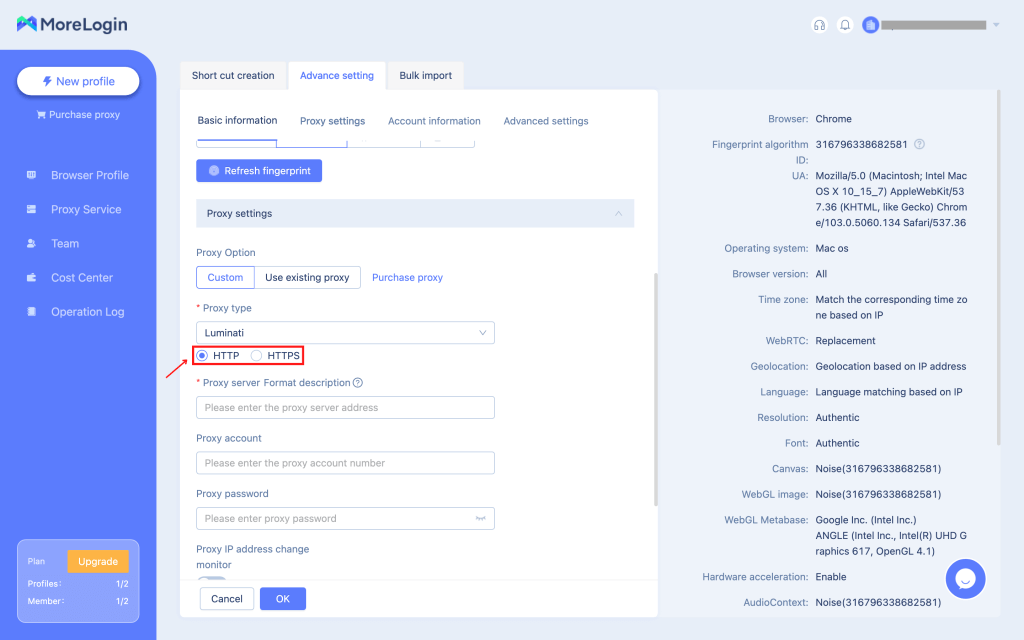1024x640 pixels.
Task: Click the form panel vertical scrollbar
Action: coord(656,389)
